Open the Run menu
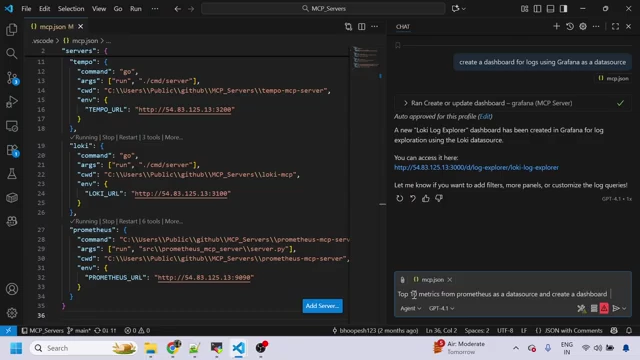640x360 pixels. 136,9
